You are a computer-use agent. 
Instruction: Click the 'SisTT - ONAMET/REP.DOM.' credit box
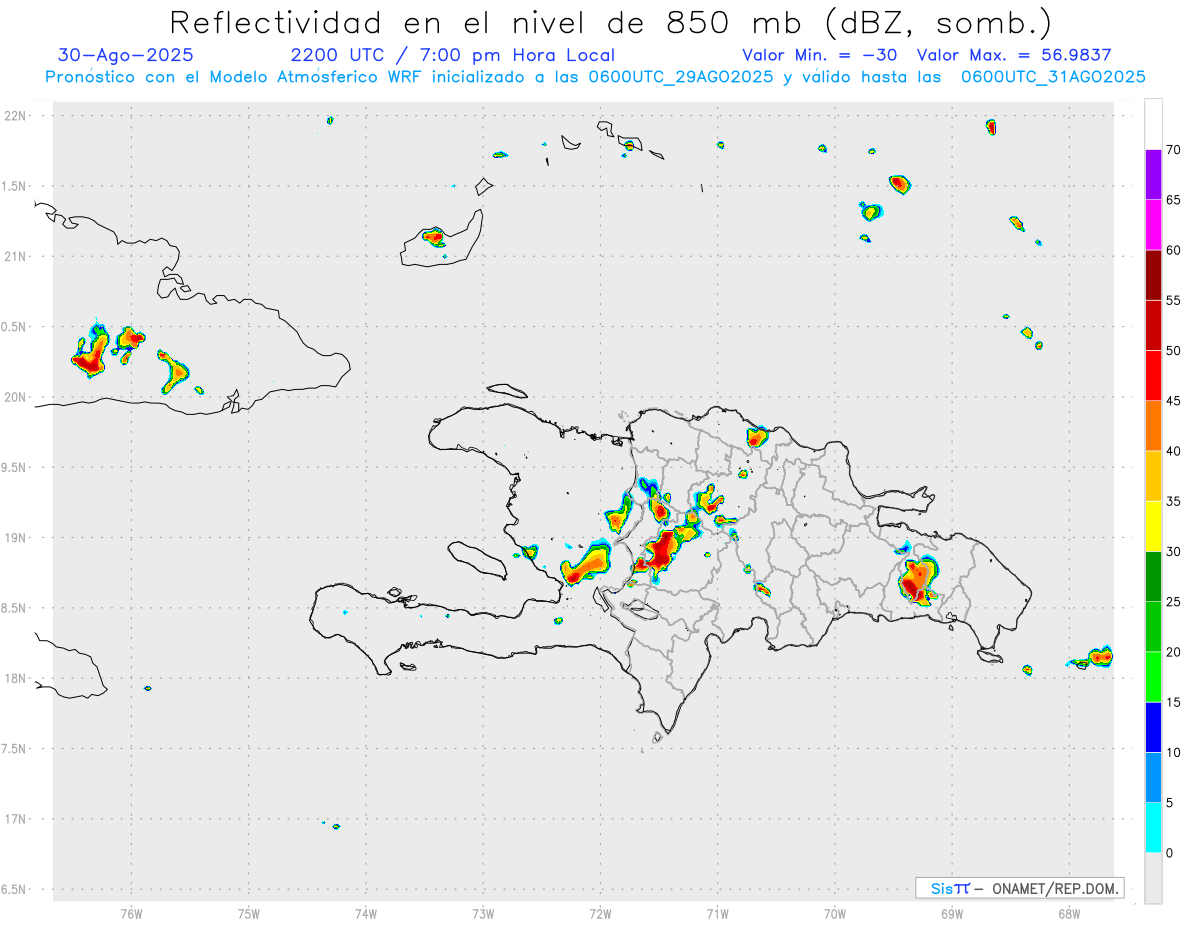[x=1020, y=888]
